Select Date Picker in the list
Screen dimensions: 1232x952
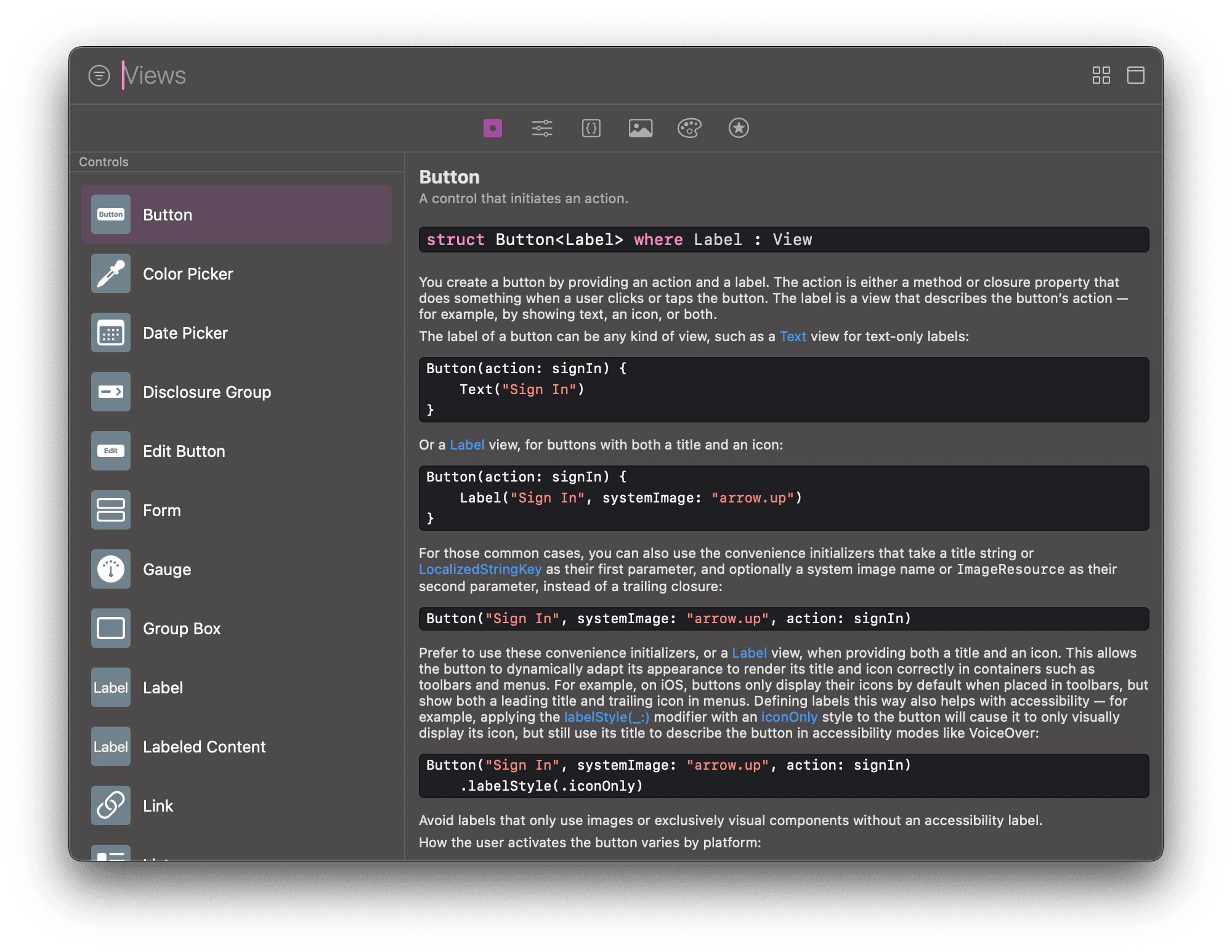[237, 333]
